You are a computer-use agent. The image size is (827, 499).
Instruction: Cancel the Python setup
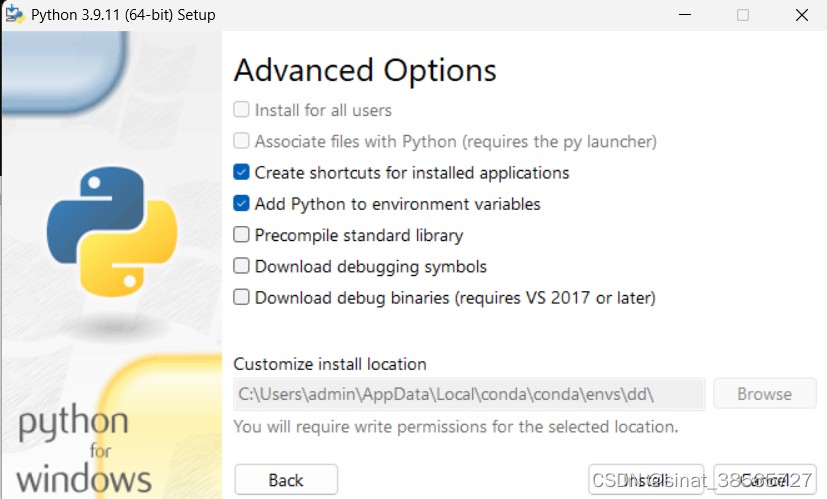pyautogui.click(x=763, y=480)
